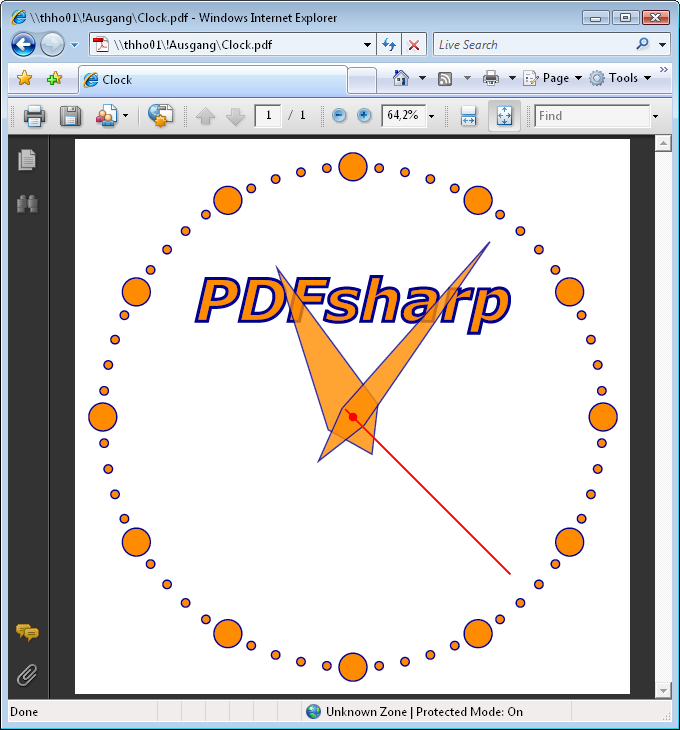Screen dimensions: 680x730
Task: Click the collaboration gear icon in PDF toolbar
Action: point(160,116)
